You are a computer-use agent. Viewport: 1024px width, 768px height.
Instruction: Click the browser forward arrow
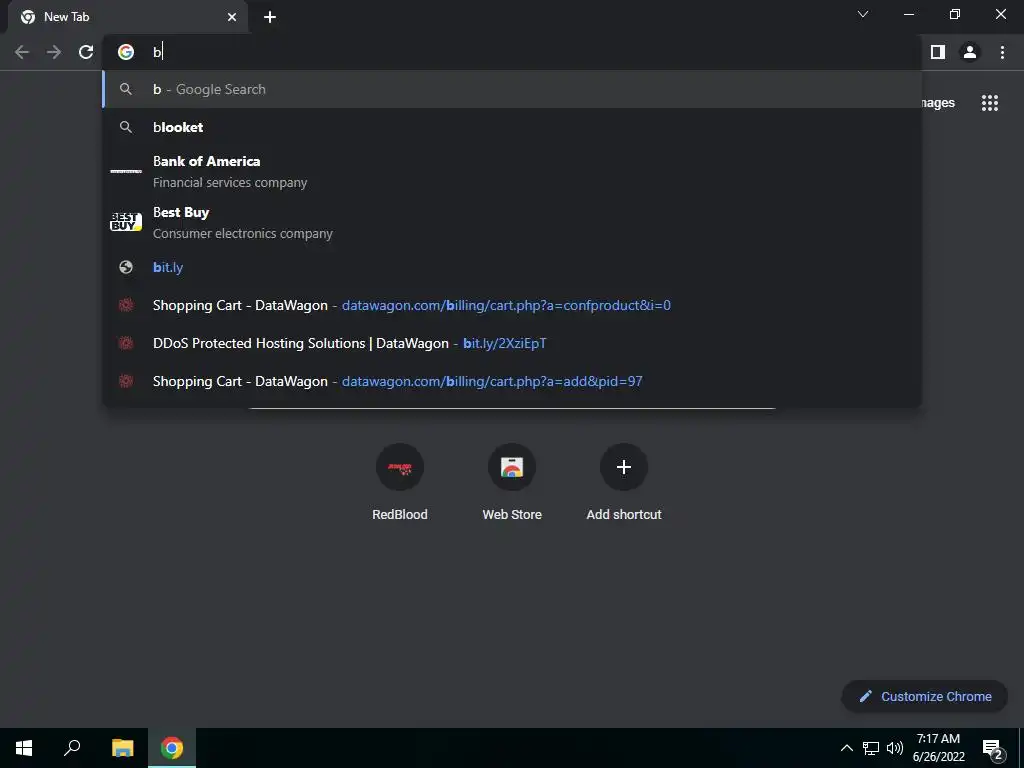[x=54, y=52]
